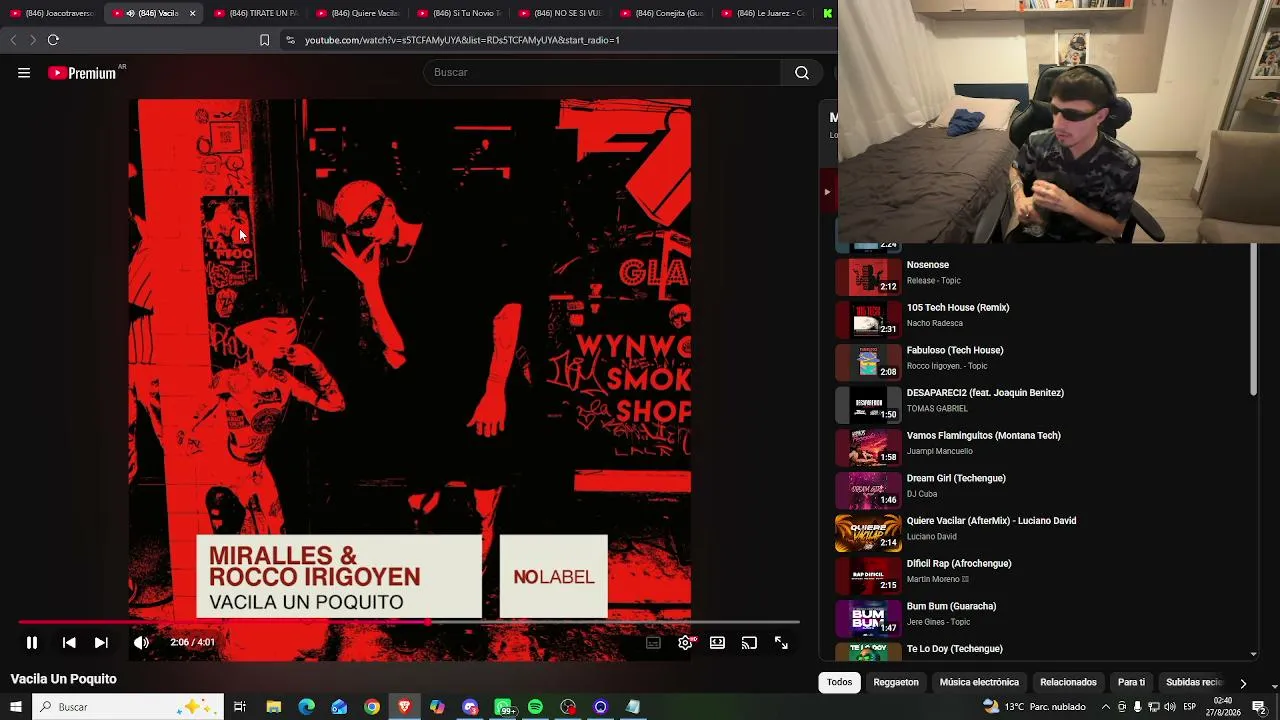Click the Windows taskbar search box
1280x720 pixels.
click(x=128, y=707)
